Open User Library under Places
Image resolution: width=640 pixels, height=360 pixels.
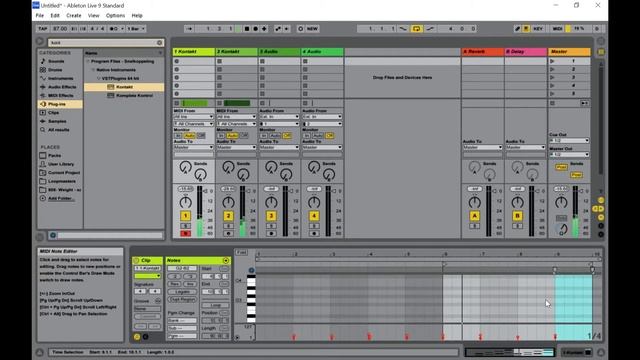pos(61,164)
